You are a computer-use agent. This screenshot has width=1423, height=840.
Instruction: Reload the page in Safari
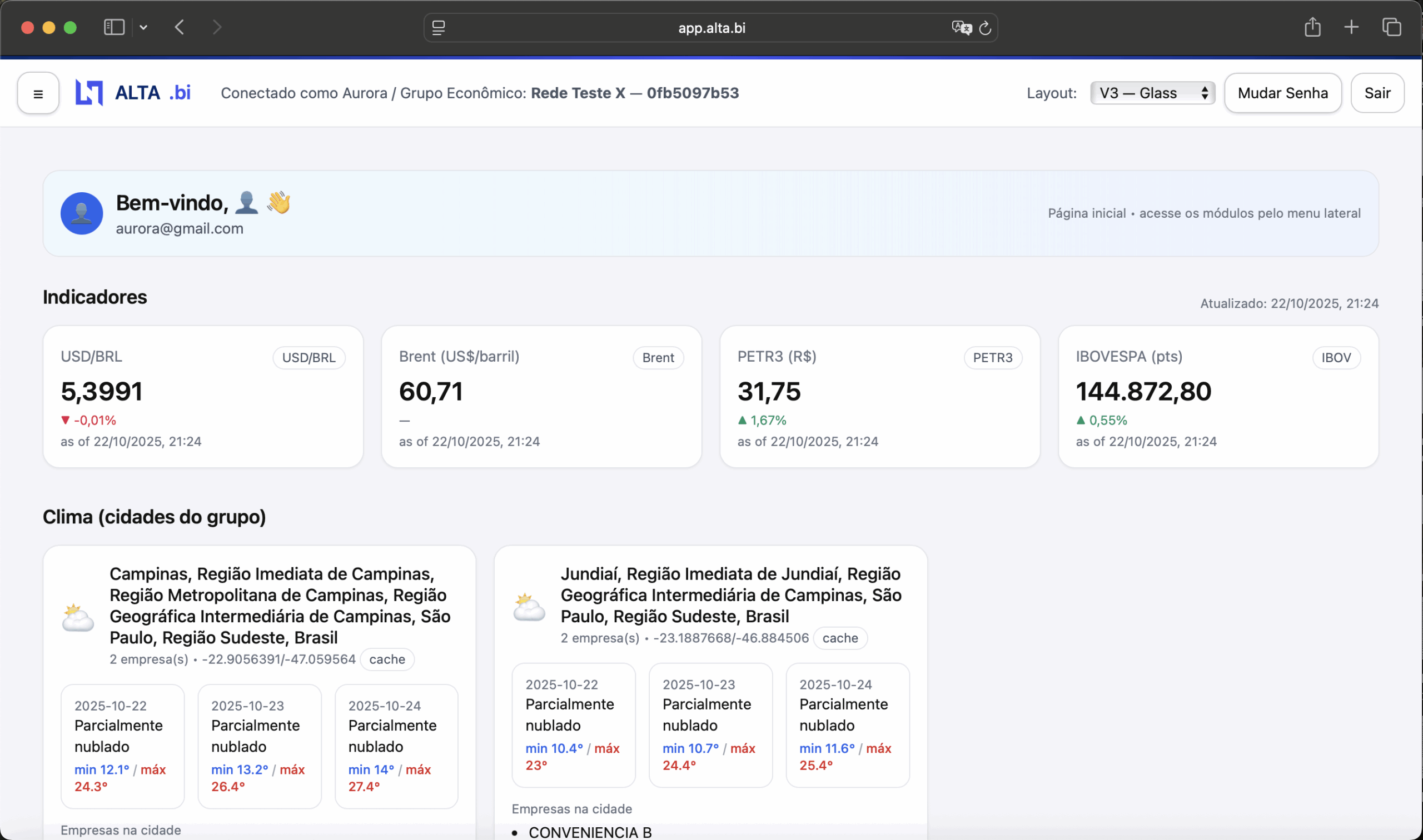click(x=986, y=28)
